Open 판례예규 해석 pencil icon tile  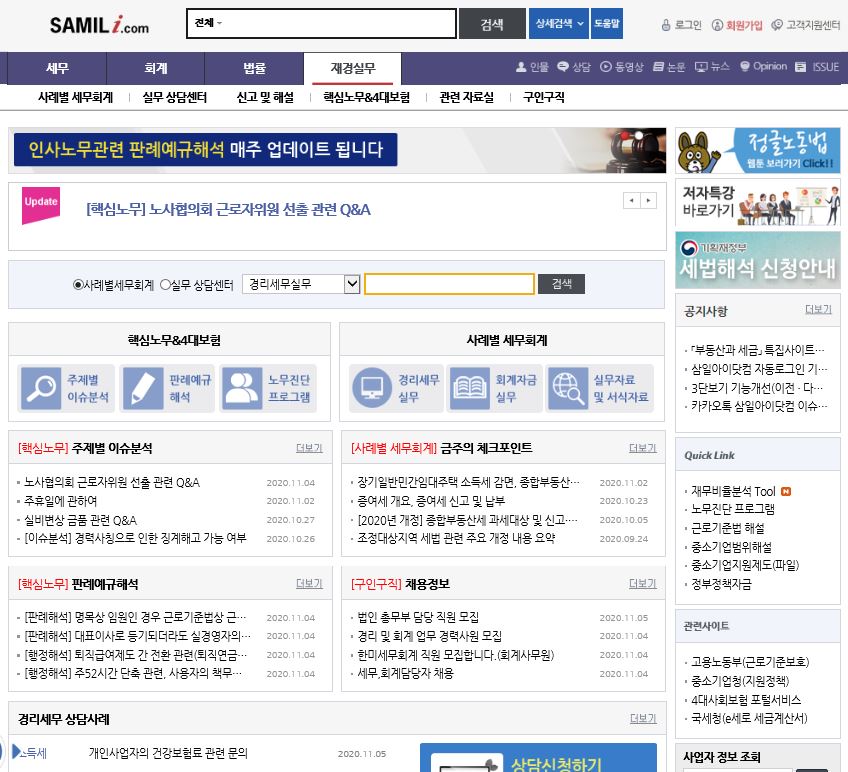[x=167, y=388]
